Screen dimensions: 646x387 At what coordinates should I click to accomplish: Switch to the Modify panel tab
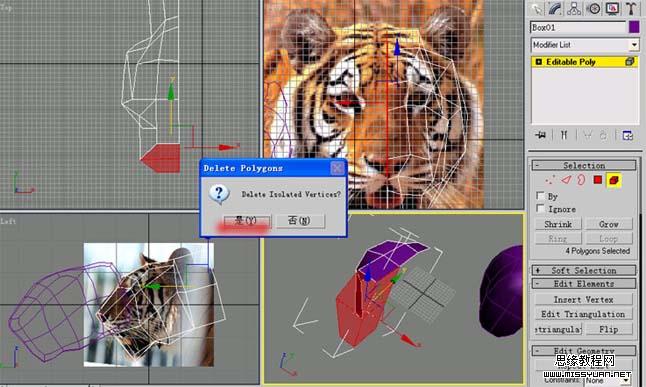click(x=555, y=9)
